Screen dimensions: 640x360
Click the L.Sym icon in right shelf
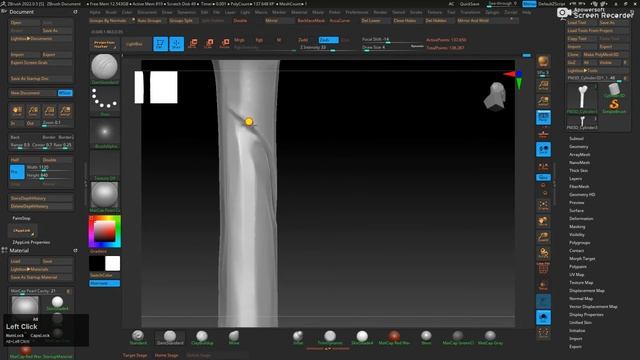[x=543, y=166]
